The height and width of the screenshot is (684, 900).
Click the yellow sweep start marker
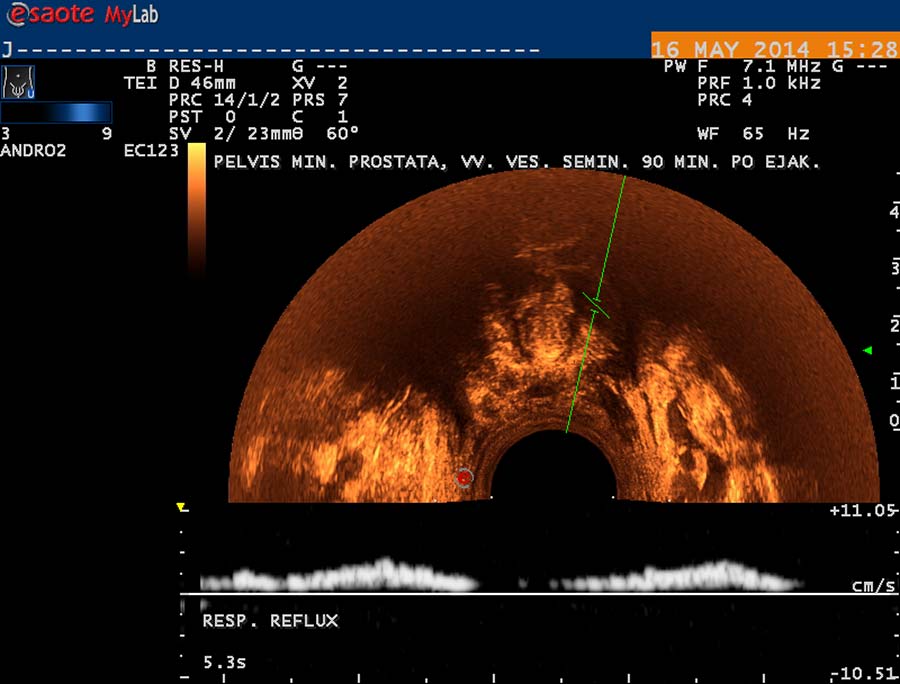[181, 508]
